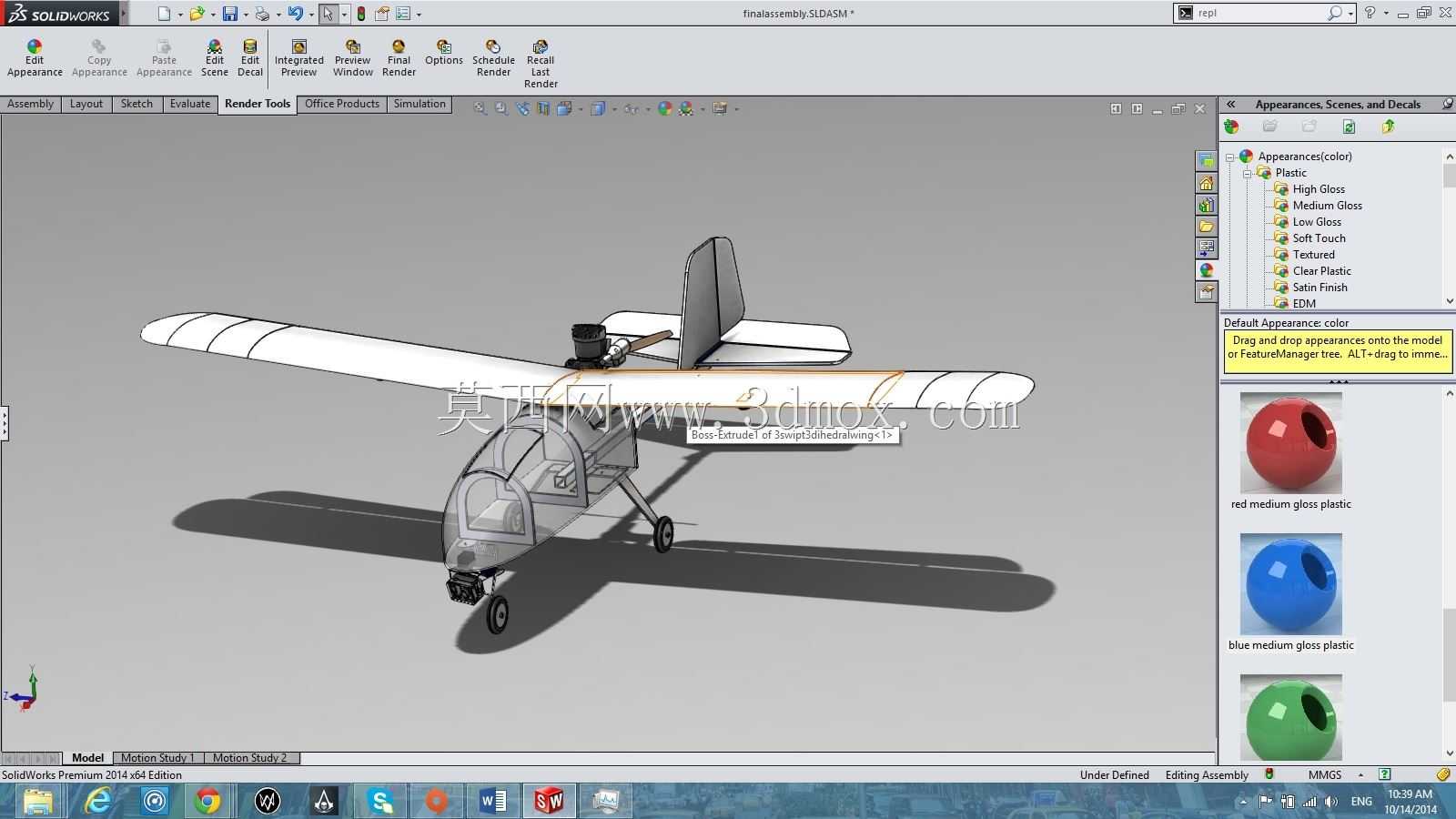
Task: Open the File Properties icon
Action: coord(382,14)
